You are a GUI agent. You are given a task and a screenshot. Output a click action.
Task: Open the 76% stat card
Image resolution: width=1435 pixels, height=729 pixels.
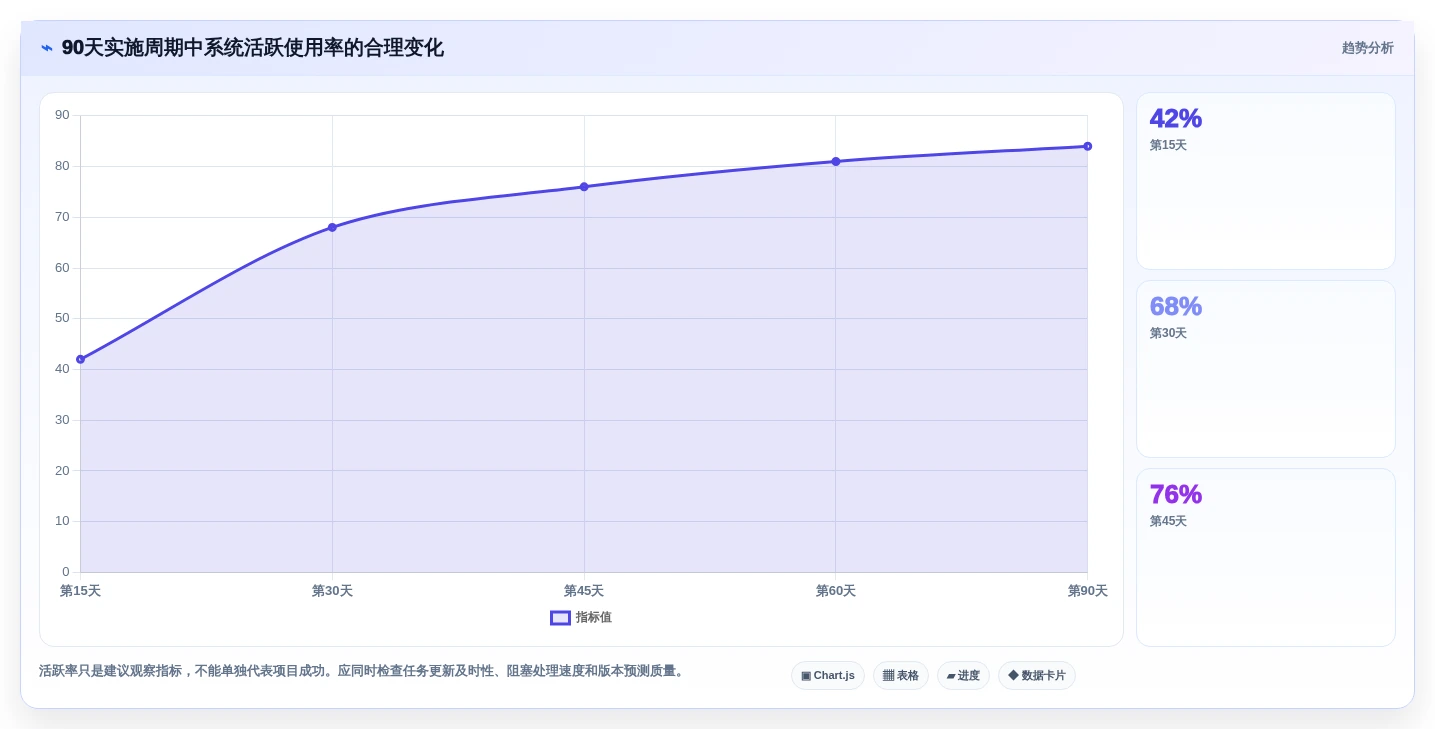[1266, 557]
